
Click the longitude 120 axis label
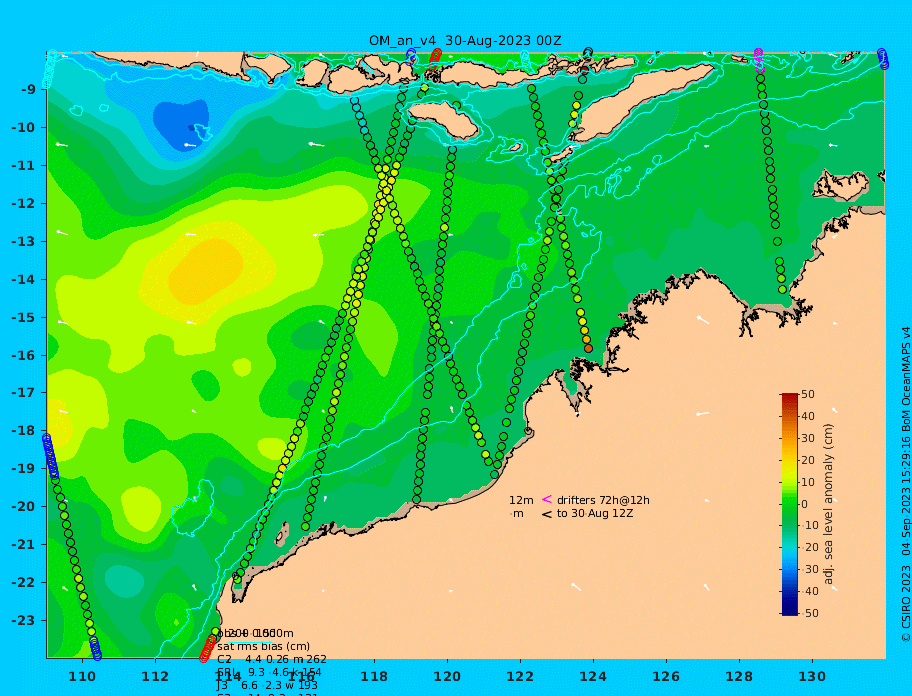447,676
